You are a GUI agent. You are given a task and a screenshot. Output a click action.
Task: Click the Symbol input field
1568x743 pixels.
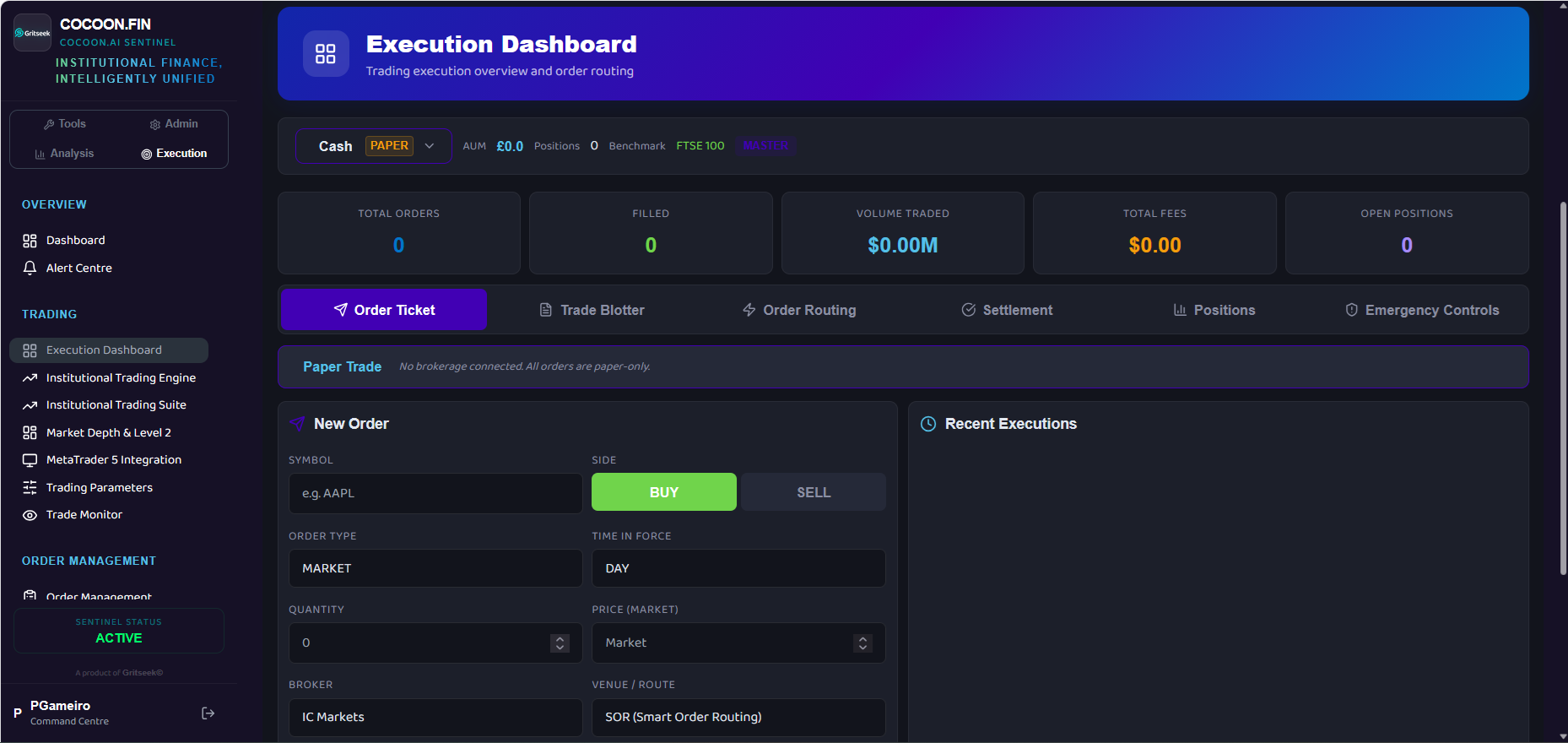pos(435,493)
